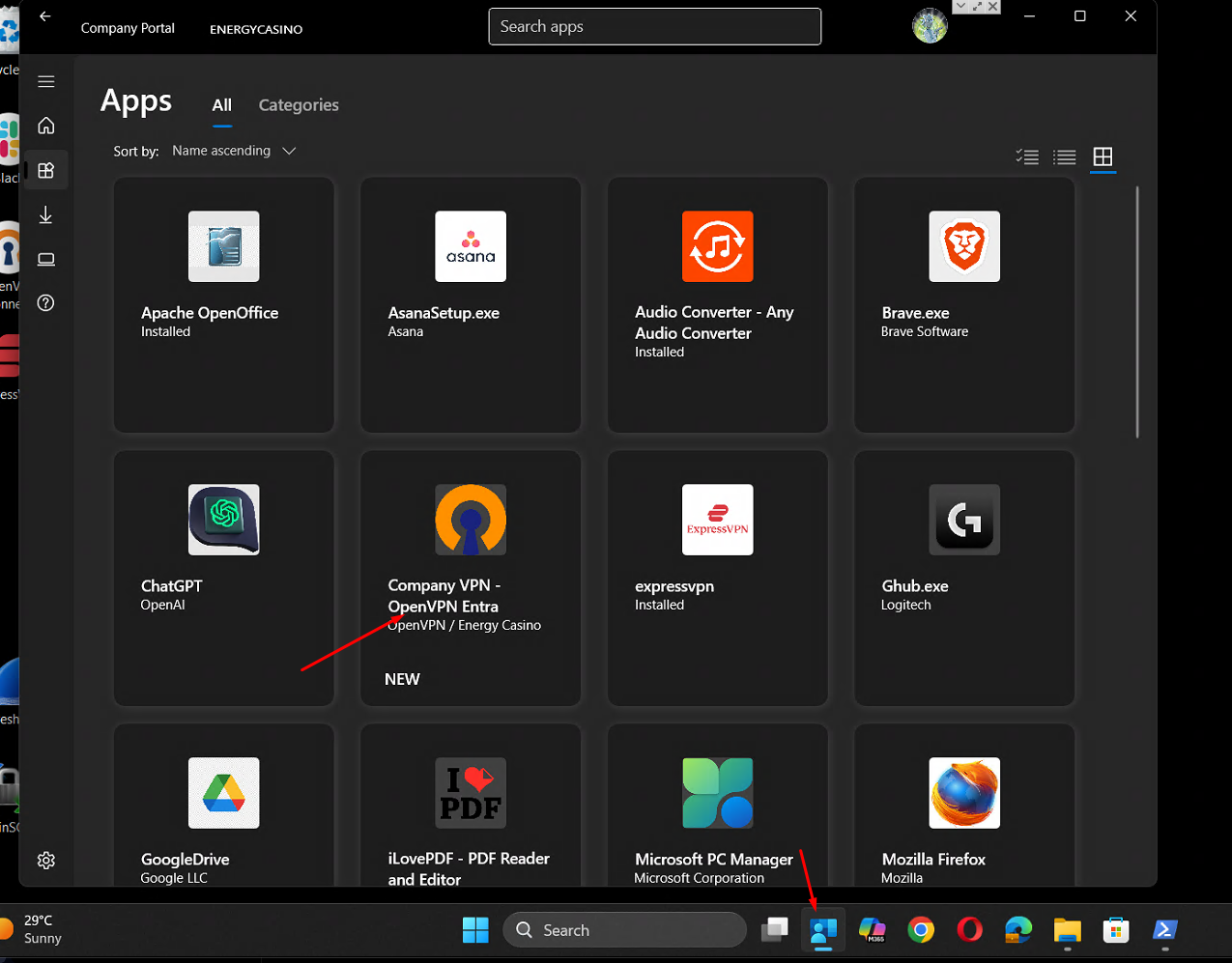This screenshot has height=963, width=1232.
Task: Click the Brave lion icon
Action: [x=964, y=246]
